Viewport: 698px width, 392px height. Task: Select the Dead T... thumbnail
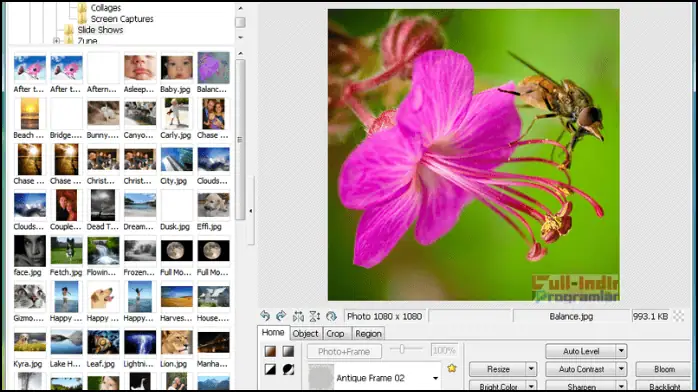[103, 205]
